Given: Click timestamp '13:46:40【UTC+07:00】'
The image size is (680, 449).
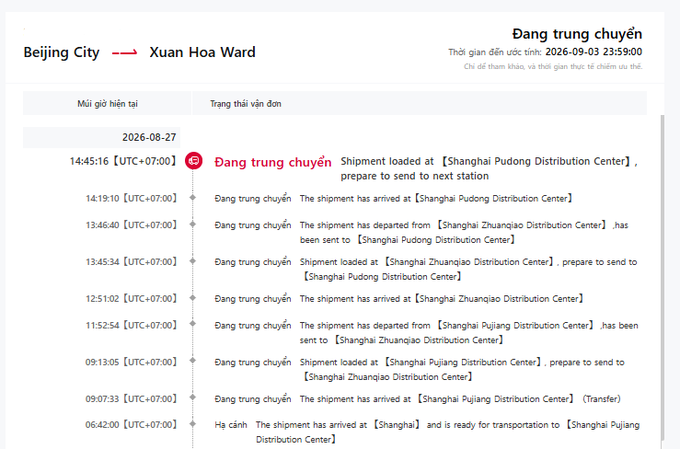Looking at the screenshot, I should point(132,225).
